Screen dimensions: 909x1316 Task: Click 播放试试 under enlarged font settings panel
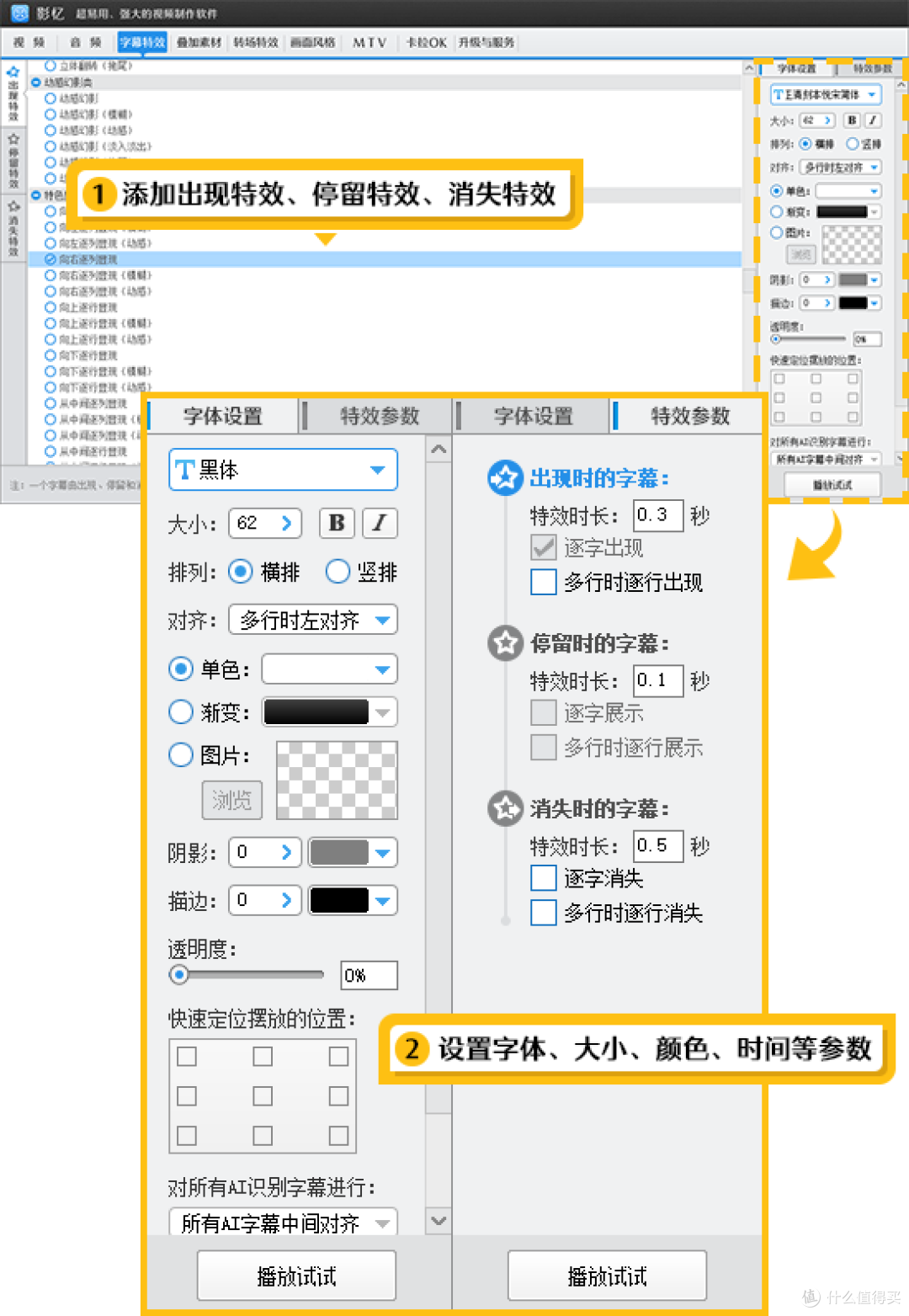296,1276
